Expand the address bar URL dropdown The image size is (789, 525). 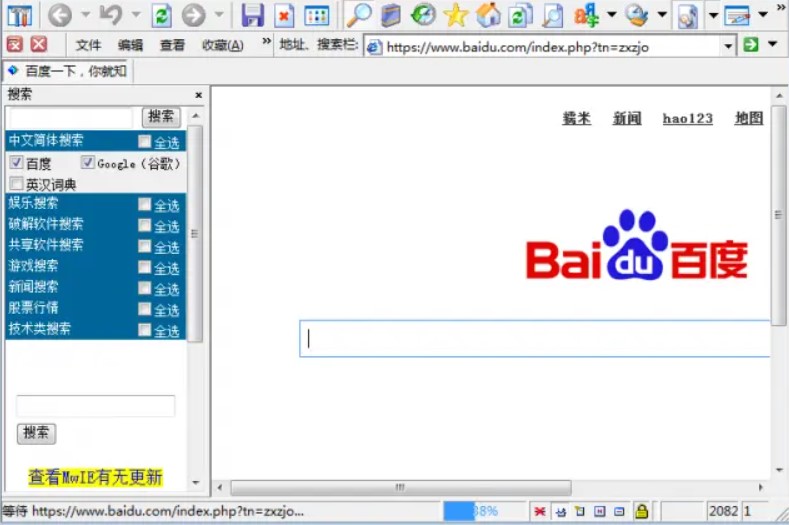coord(728,46)
